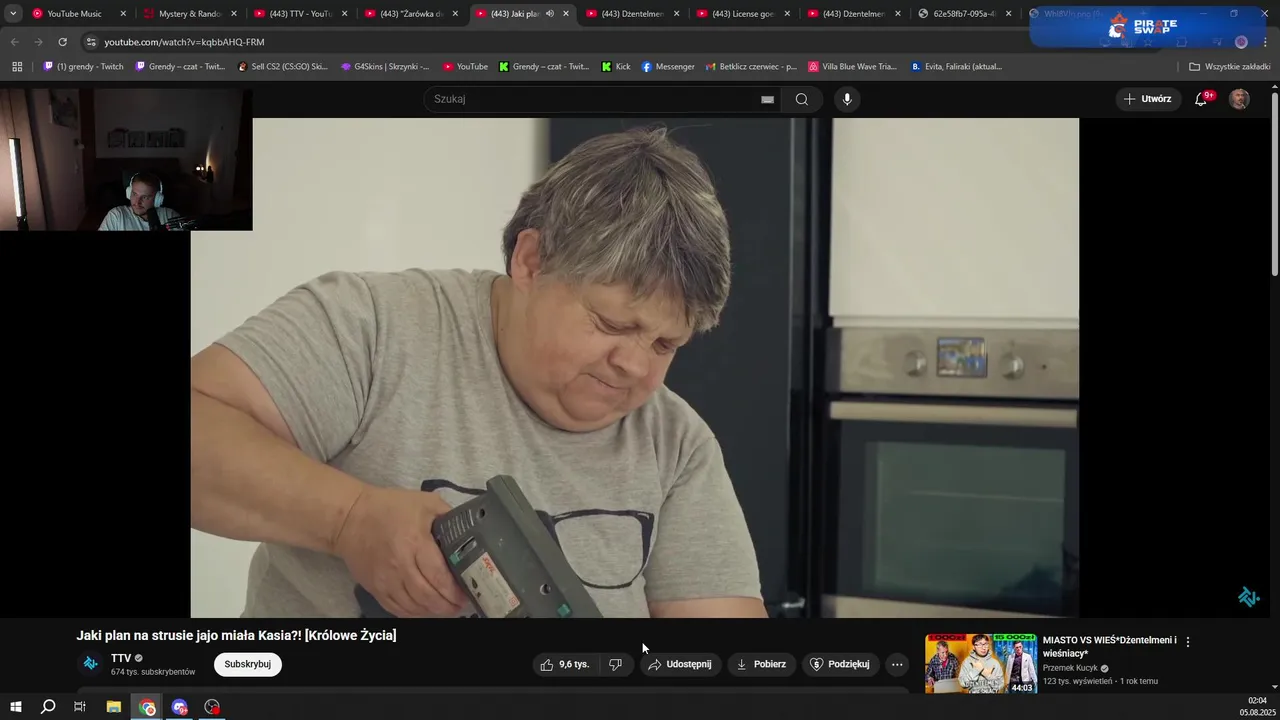
Task: Close the YouTube Music tab
Action: coord(123,14)
